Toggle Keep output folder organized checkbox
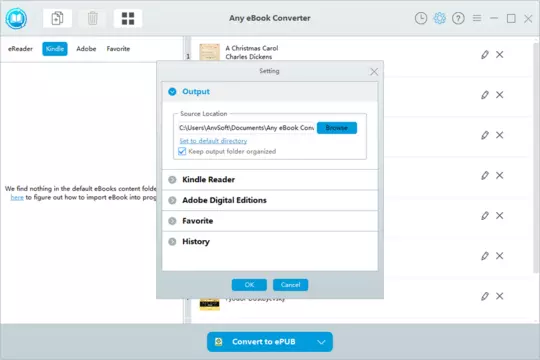Screen dimensions: 540x360 pyautogui.click(x=182, y=151)
